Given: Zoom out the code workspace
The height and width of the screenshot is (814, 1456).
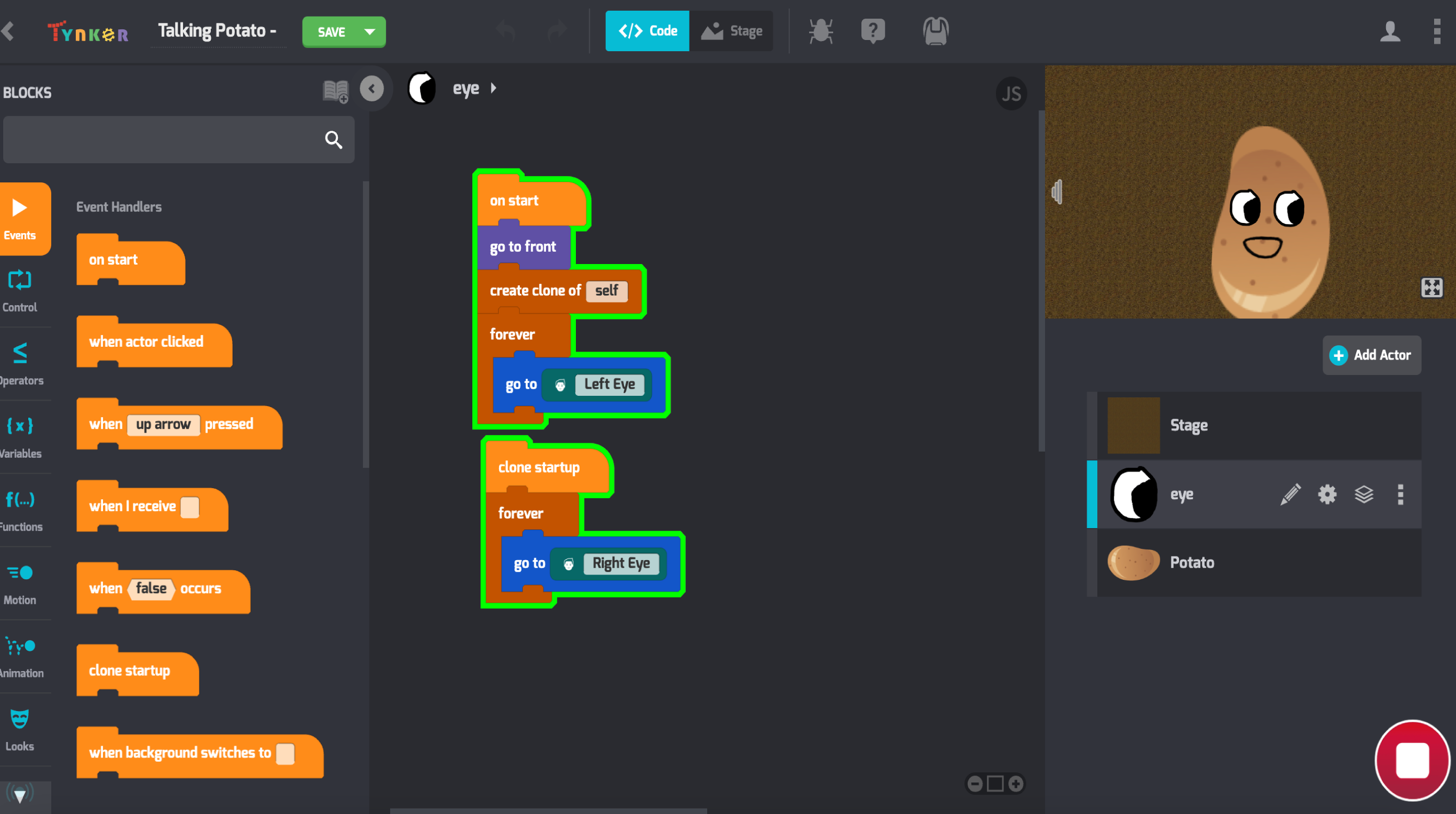Looking at the screenshot, I should coord(975,784).
